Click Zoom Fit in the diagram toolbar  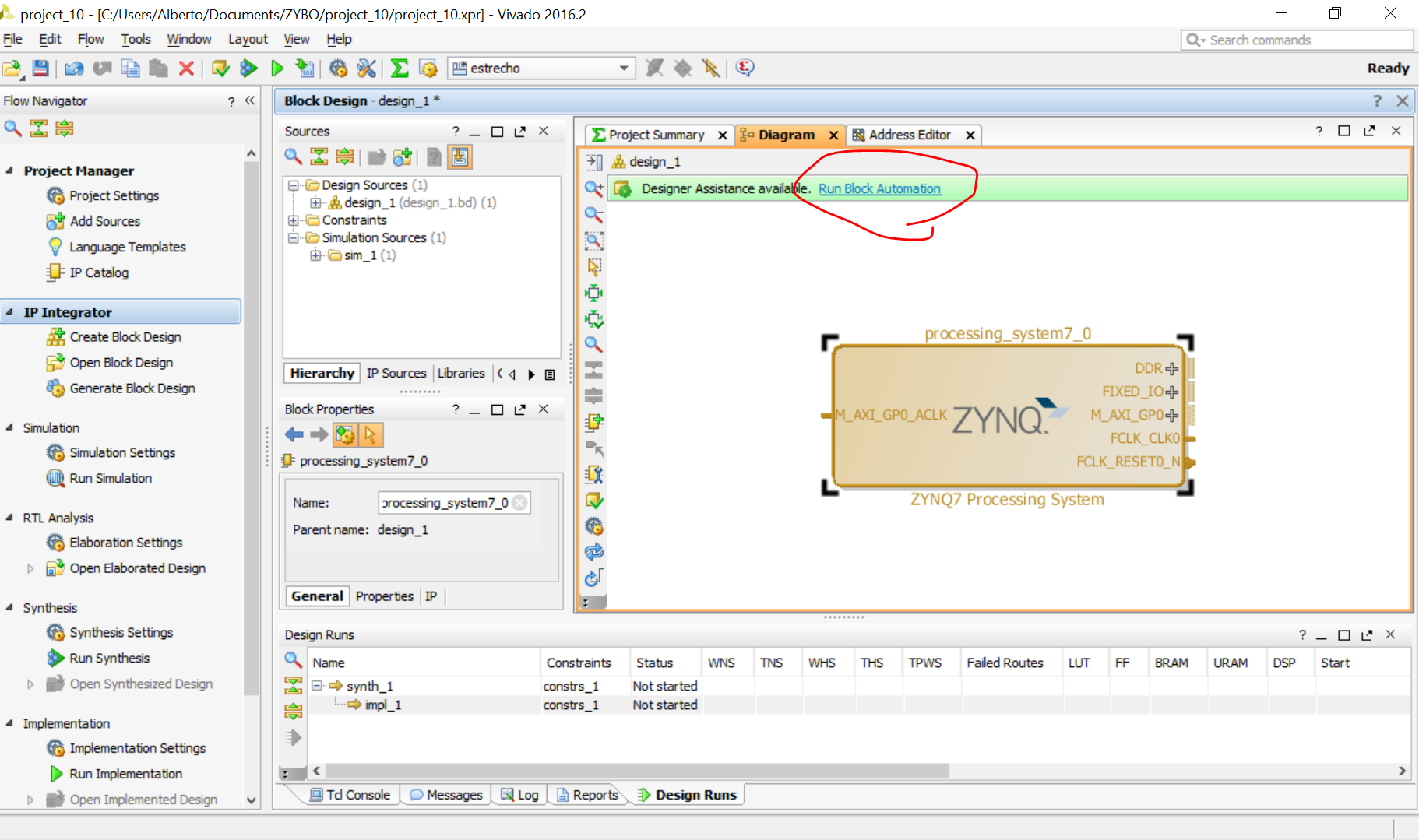[593, 241]
